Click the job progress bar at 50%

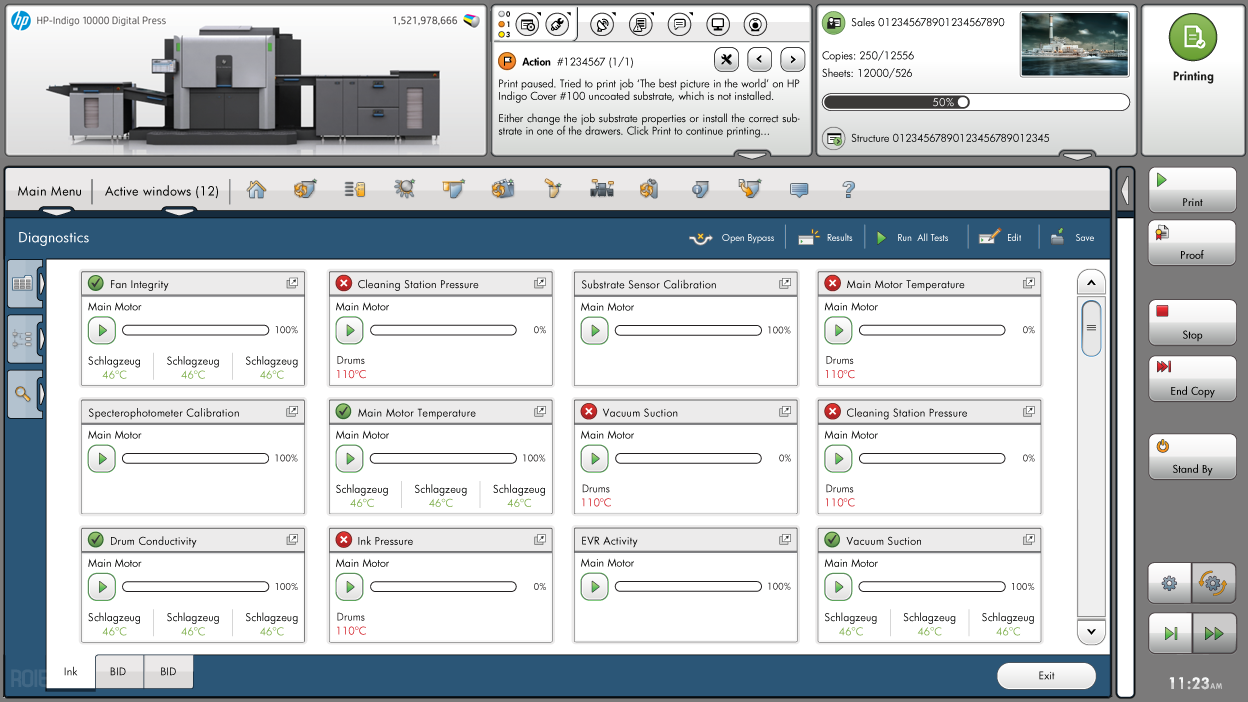[976, 102]
